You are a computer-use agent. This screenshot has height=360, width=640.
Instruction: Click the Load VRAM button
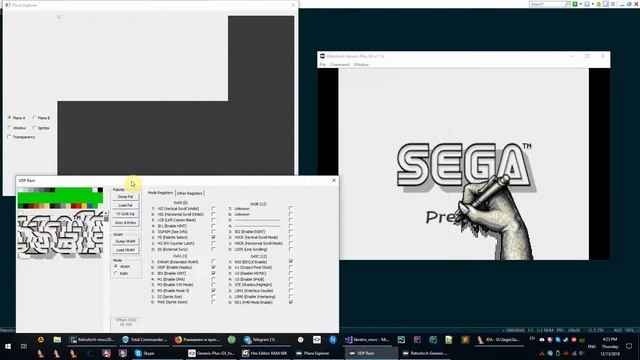tap(125, 250)
